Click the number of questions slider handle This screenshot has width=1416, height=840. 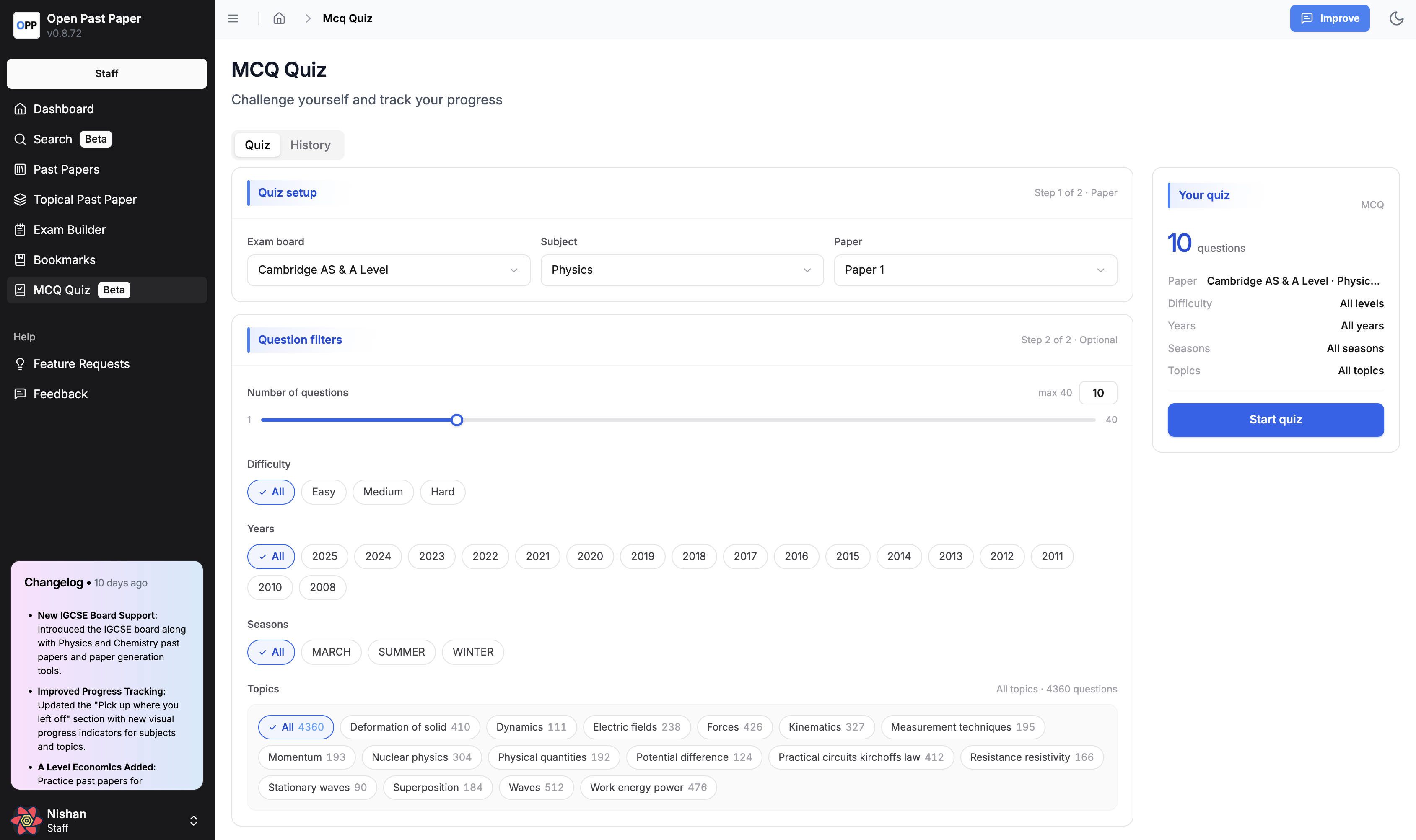pyautogui.click(x=457, y=420)
